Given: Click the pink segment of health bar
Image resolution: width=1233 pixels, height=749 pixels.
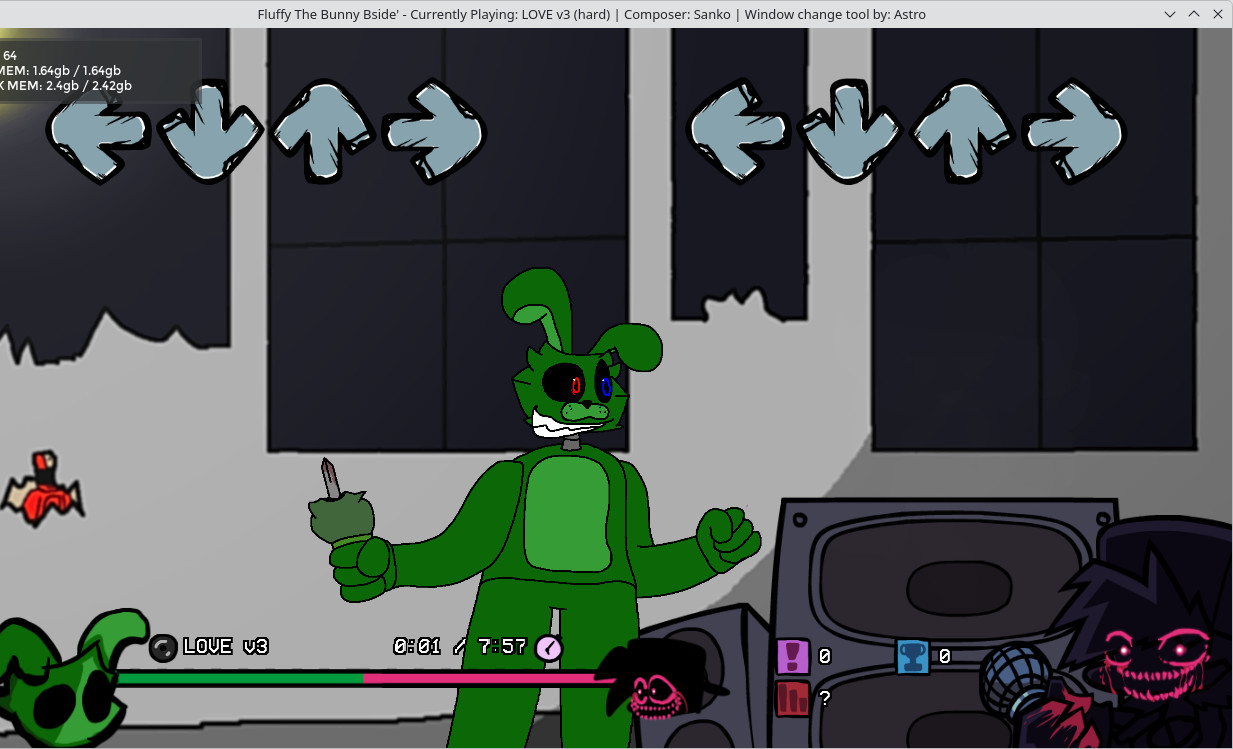Looking at the screenshot, I should tap(485, 678).
